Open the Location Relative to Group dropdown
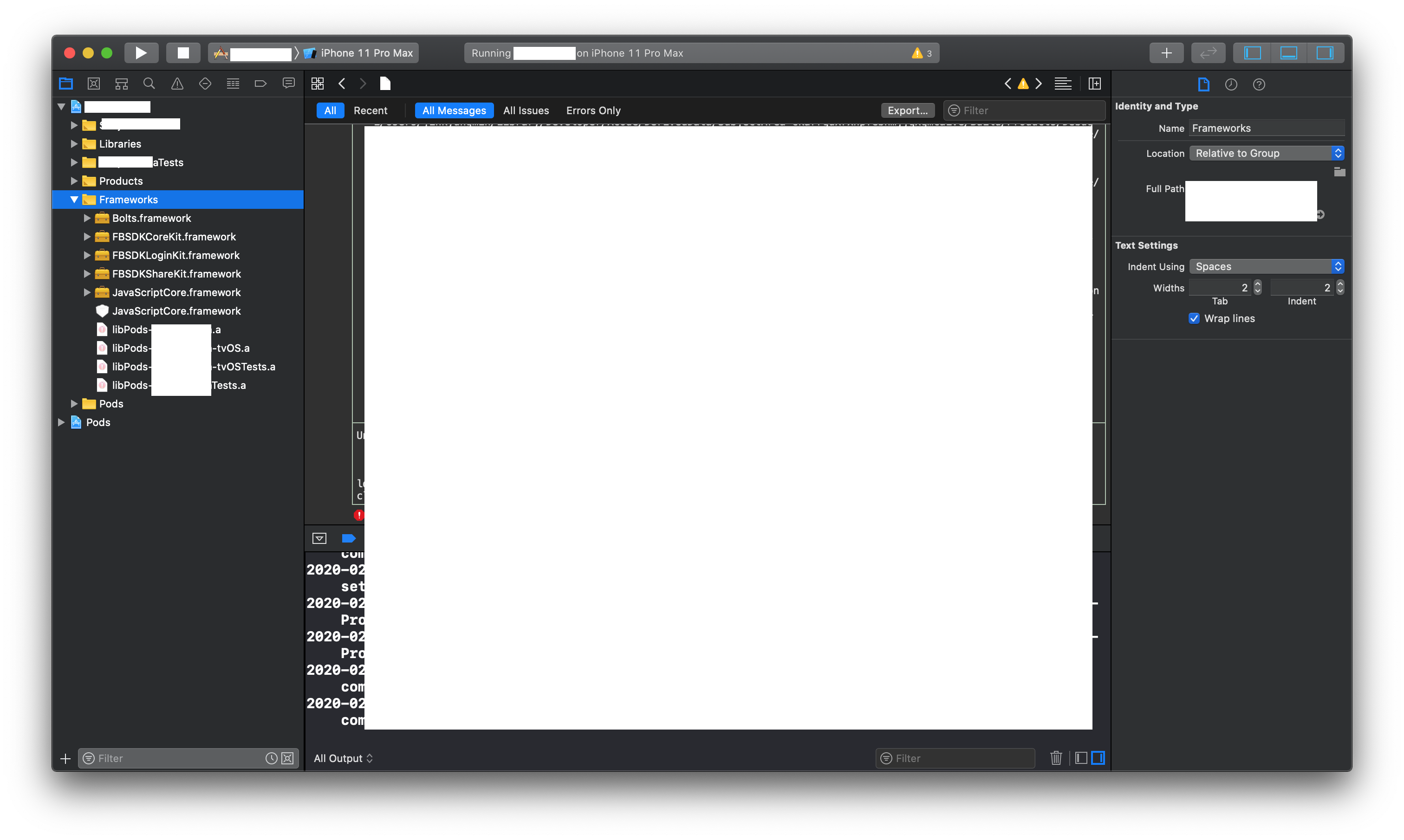1404x840 pixels. [1267, 154]
